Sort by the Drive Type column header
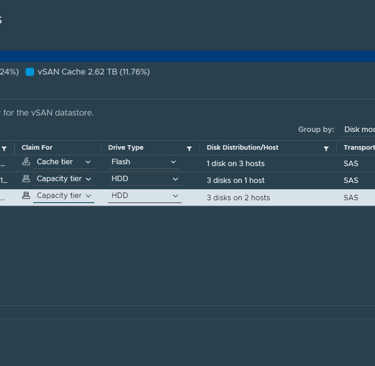This screenshot has height=366, width=375. point(126,148)
